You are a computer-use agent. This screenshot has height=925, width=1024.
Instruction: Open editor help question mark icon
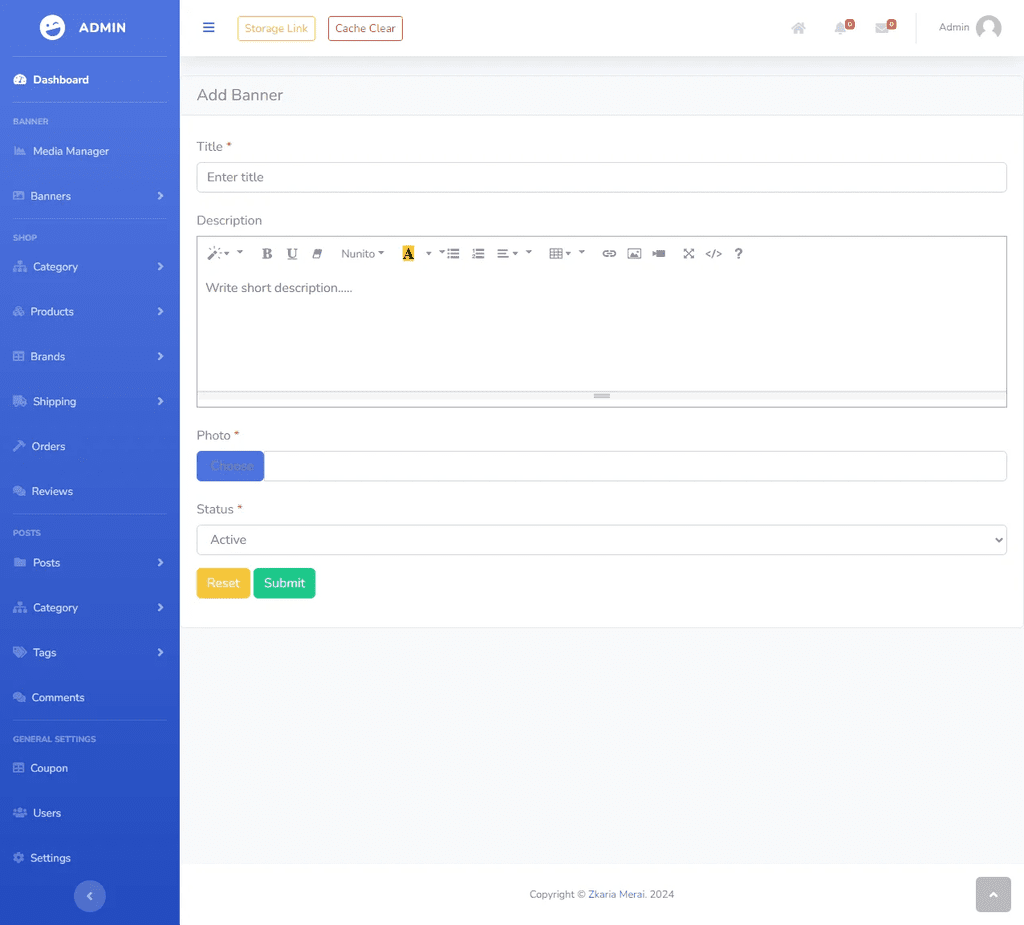point(738,253)
